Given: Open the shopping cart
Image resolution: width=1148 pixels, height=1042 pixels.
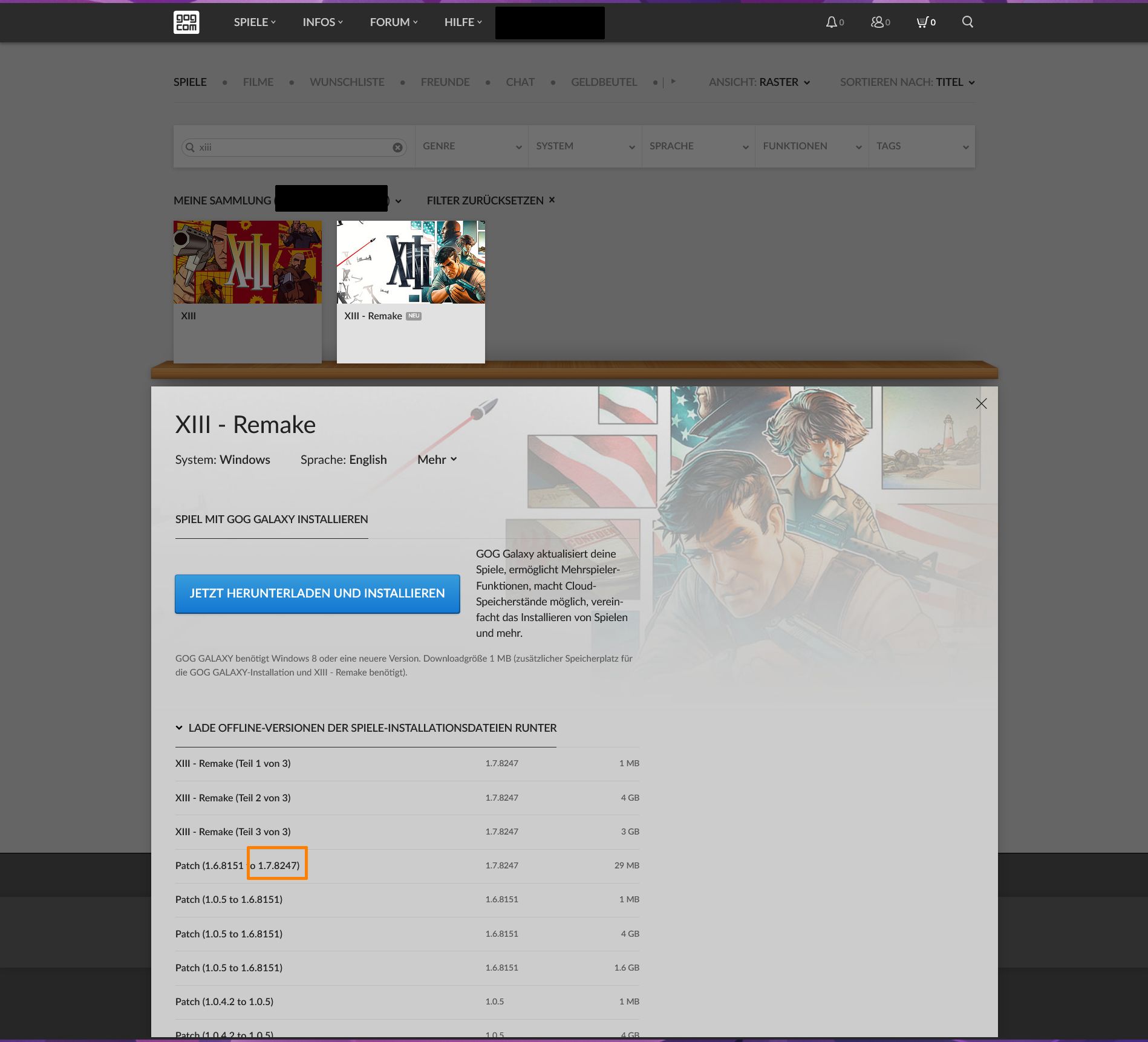Looking at the screenshot, I should [x=926, y=22].
